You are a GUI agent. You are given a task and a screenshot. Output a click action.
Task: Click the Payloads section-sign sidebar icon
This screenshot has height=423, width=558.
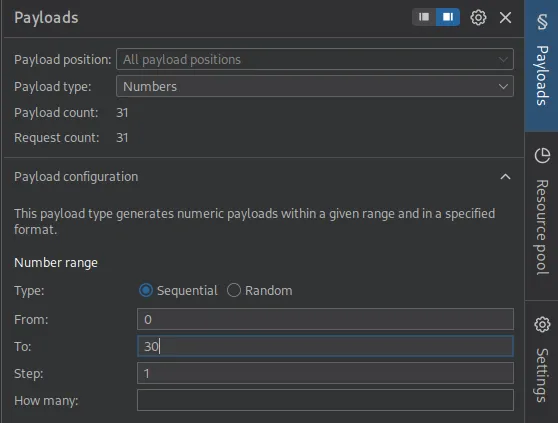click(x=542, y=22)
